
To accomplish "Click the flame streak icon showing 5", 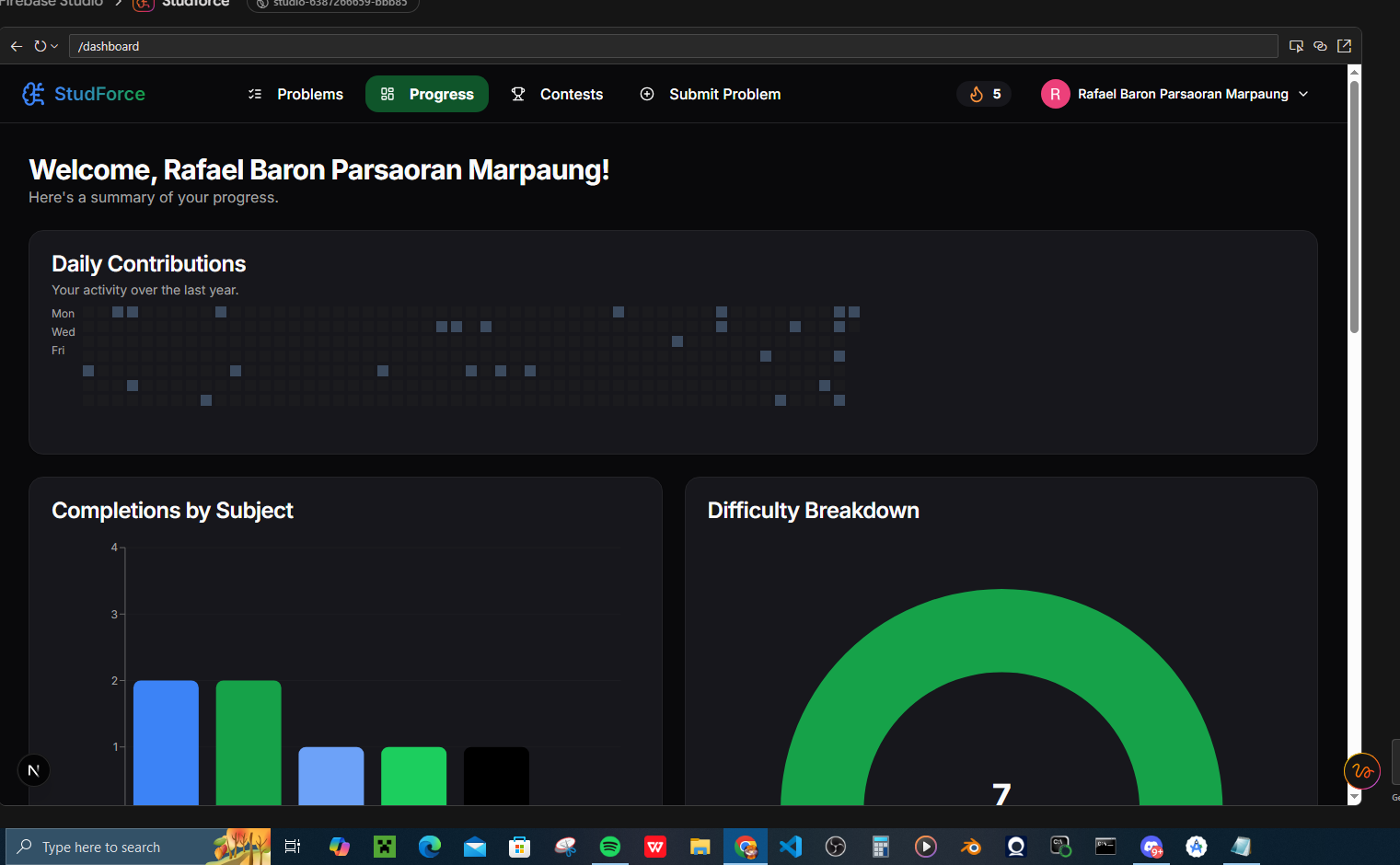I will [x=976, y=93].
